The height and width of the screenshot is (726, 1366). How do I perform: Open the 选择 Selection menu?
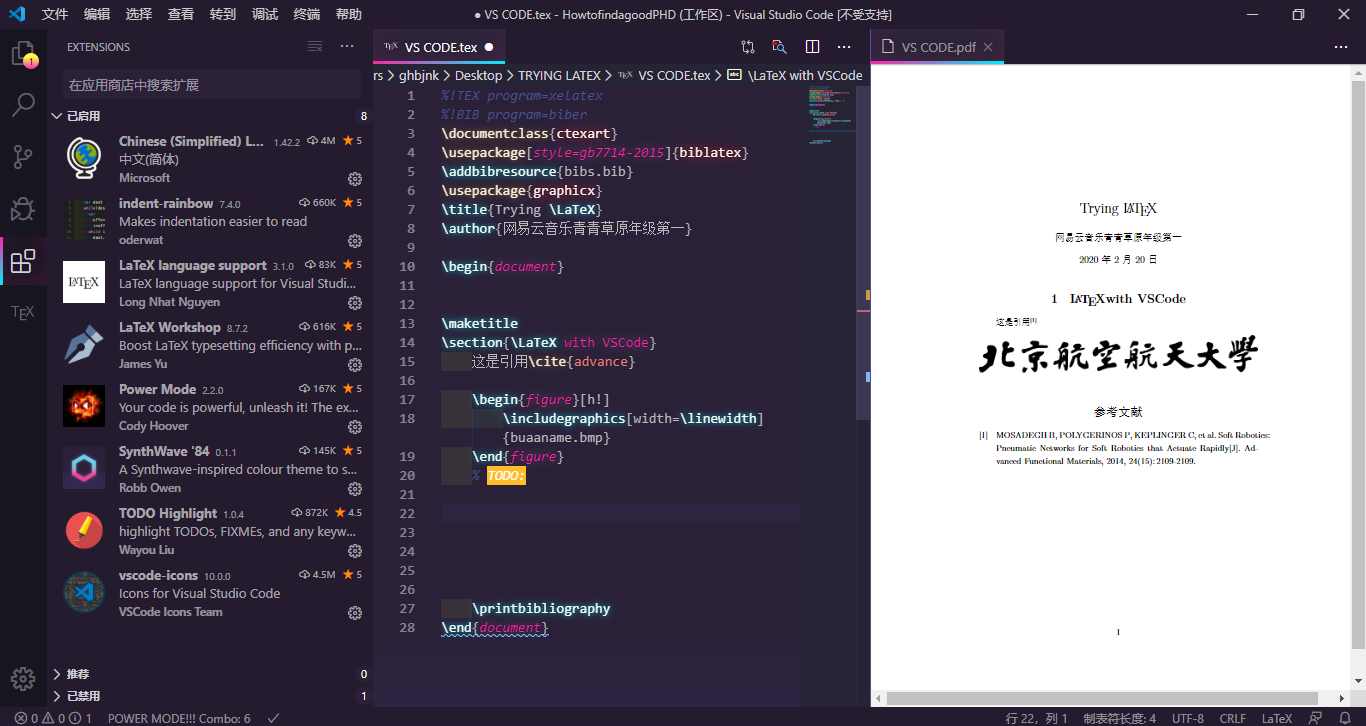coord(139,14)
